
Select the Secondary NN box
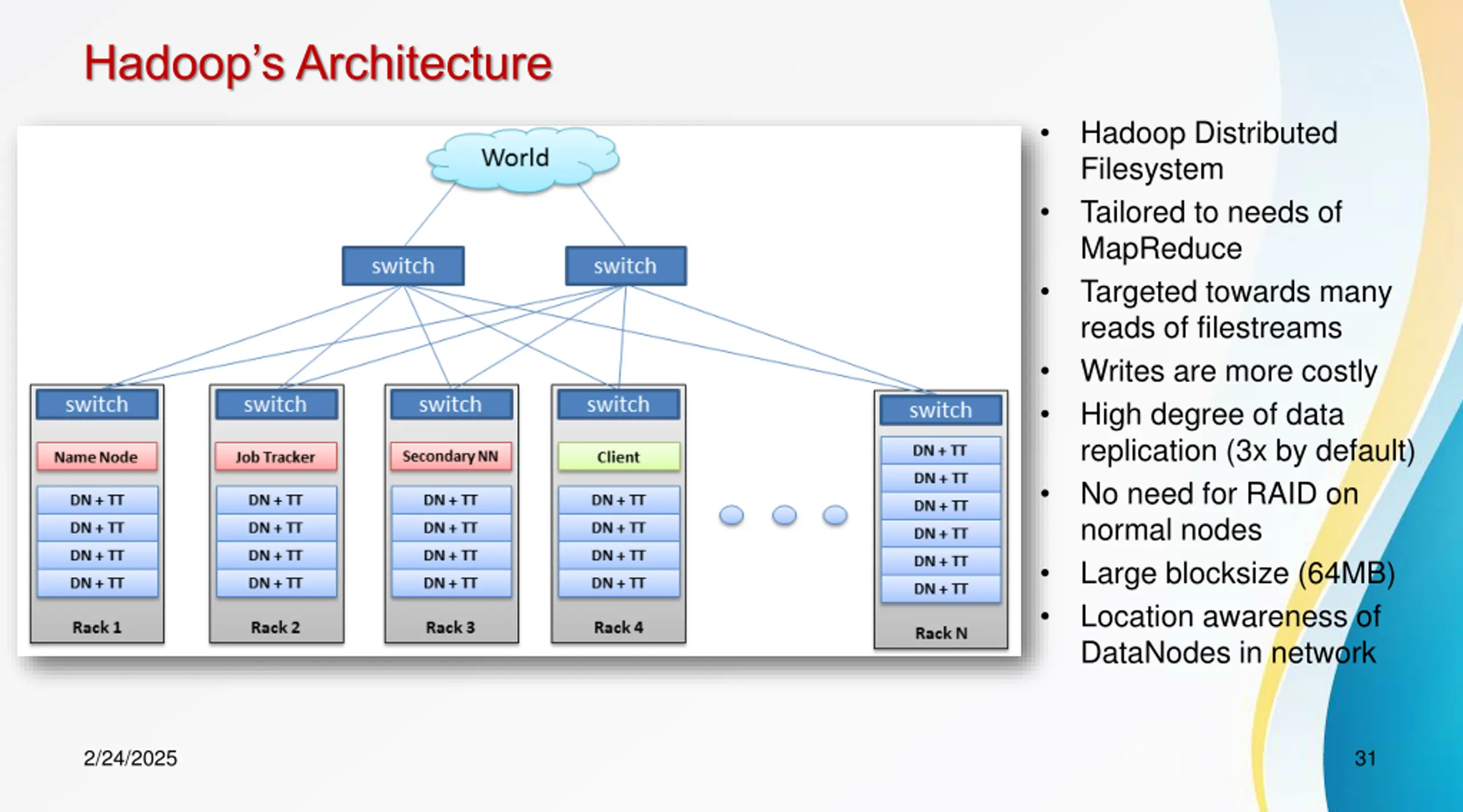click(x=451, y=456)
